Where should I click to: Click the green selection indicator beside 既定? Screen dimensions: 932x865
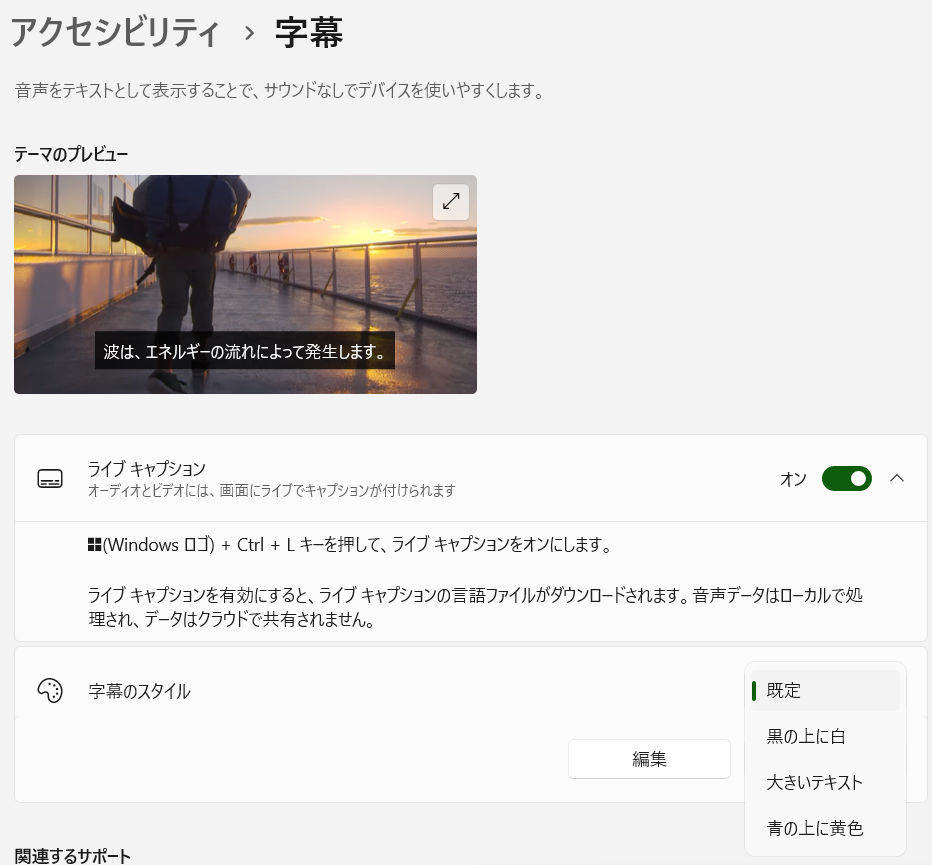755,690
